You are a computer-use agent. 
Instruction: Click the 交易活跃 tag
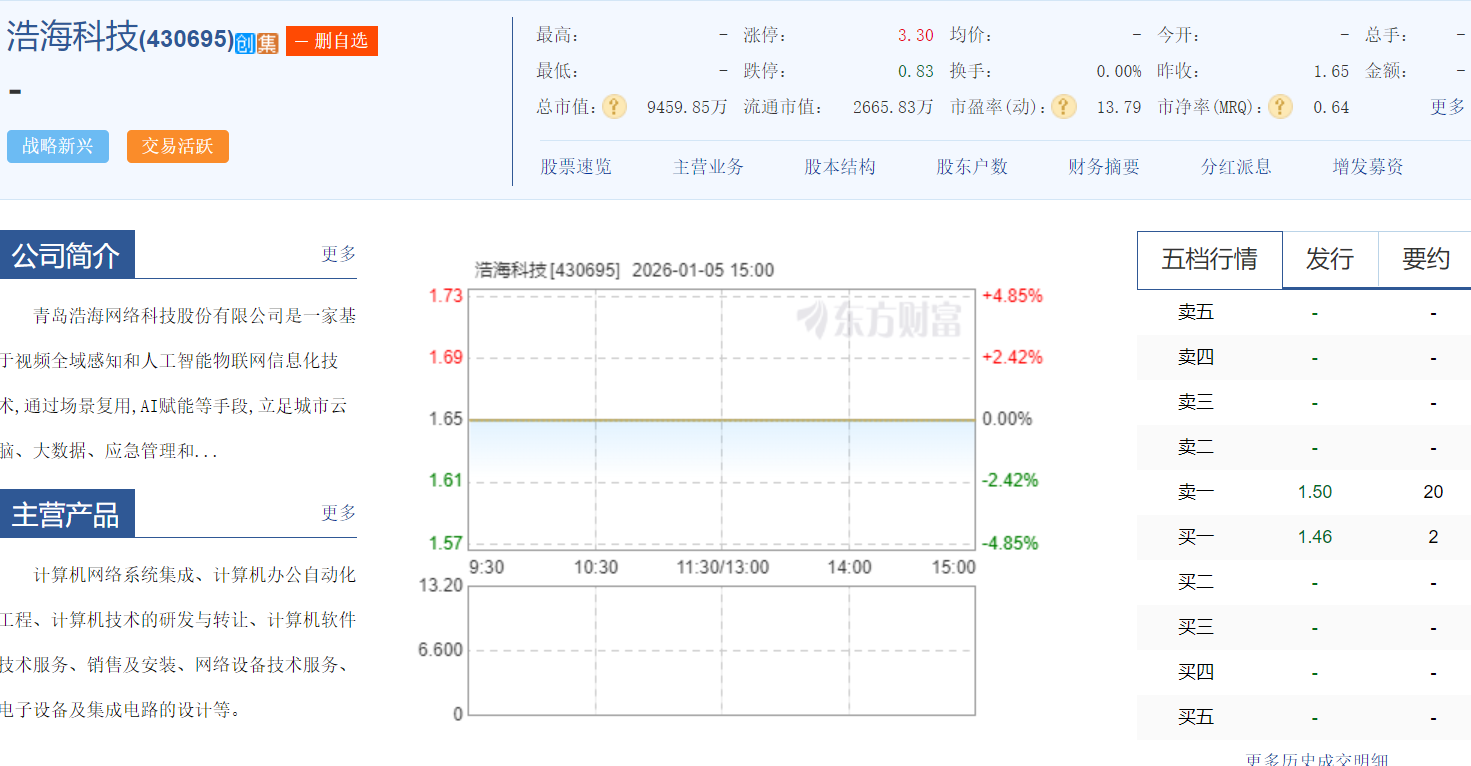pyautogui.click(x=178, y=146)
